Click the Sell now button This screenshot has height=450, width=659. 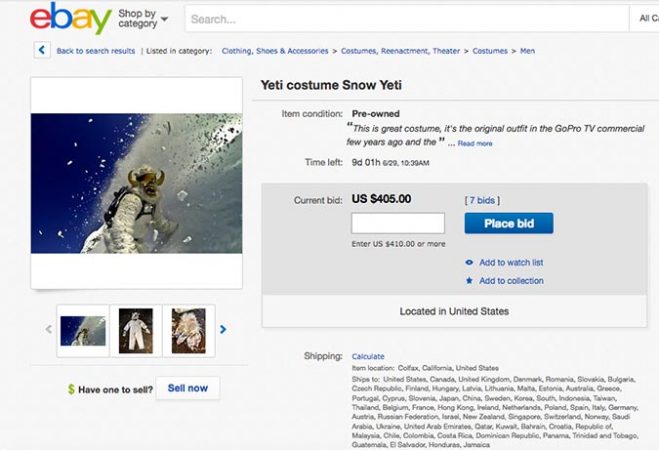[x=188, y=388]
